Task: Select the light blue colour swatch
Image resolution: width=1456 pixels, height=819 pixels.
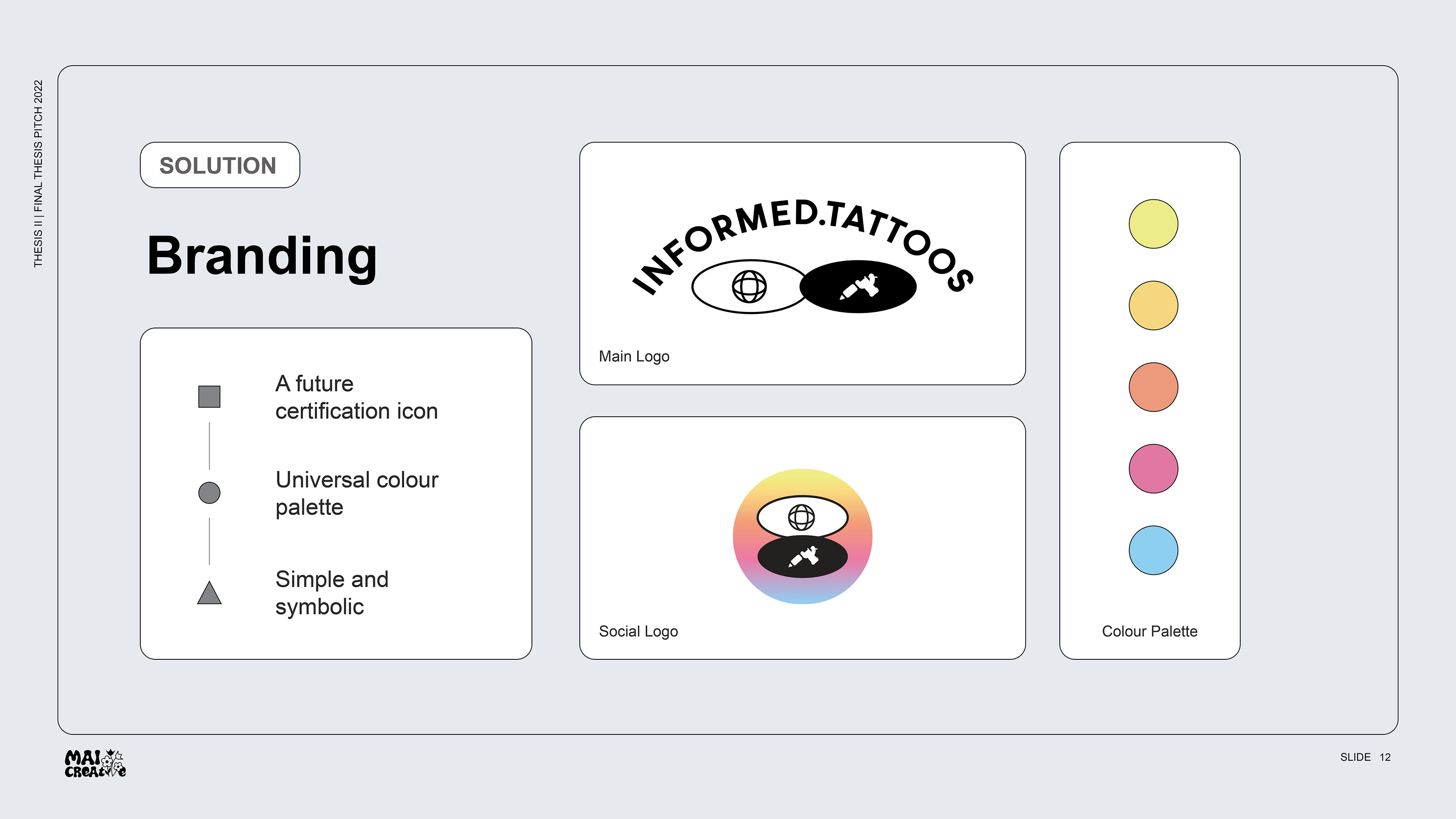Action: tap(1153, 551)
